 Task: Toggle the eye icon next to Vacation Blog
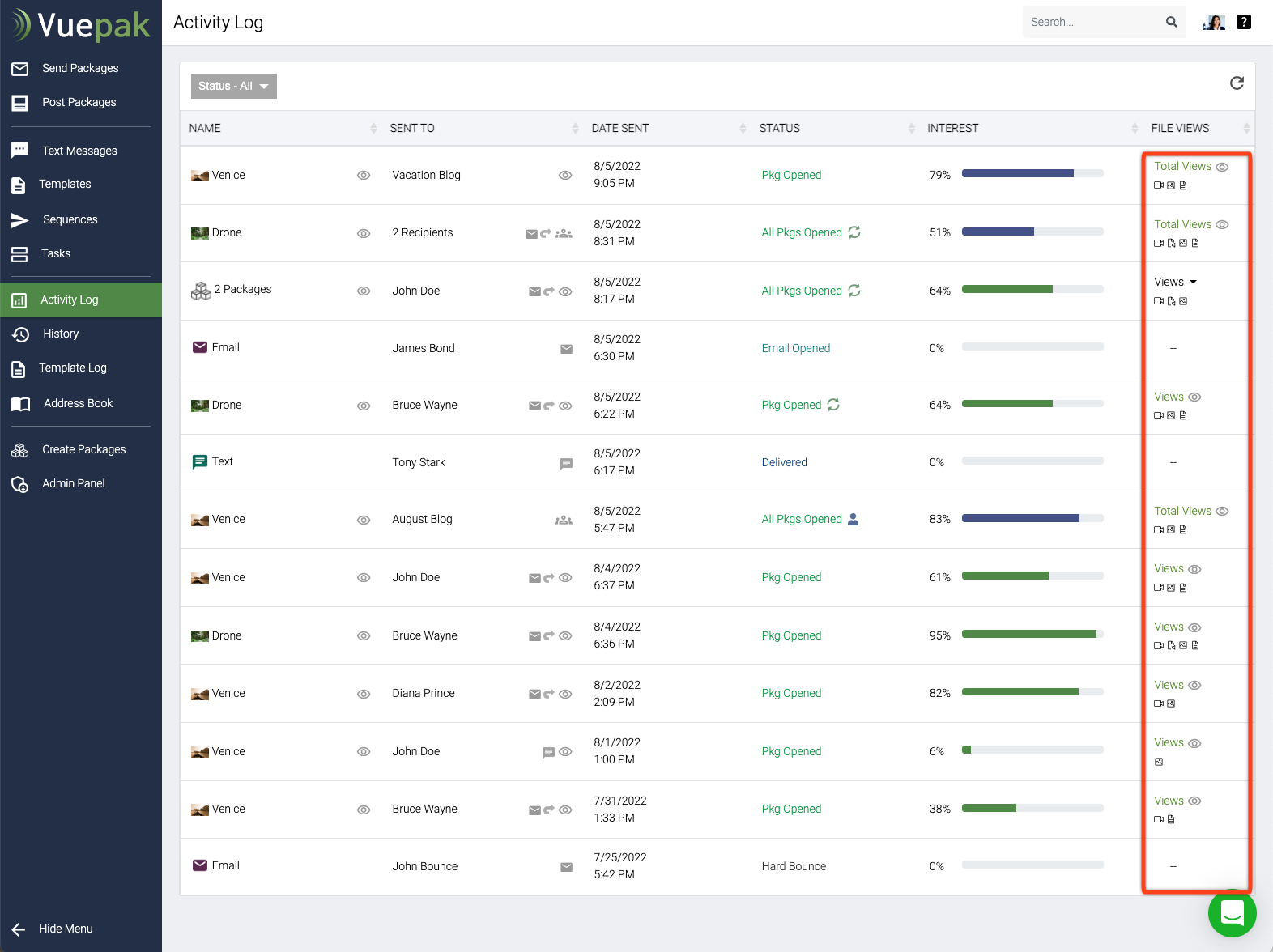(565, 176)
